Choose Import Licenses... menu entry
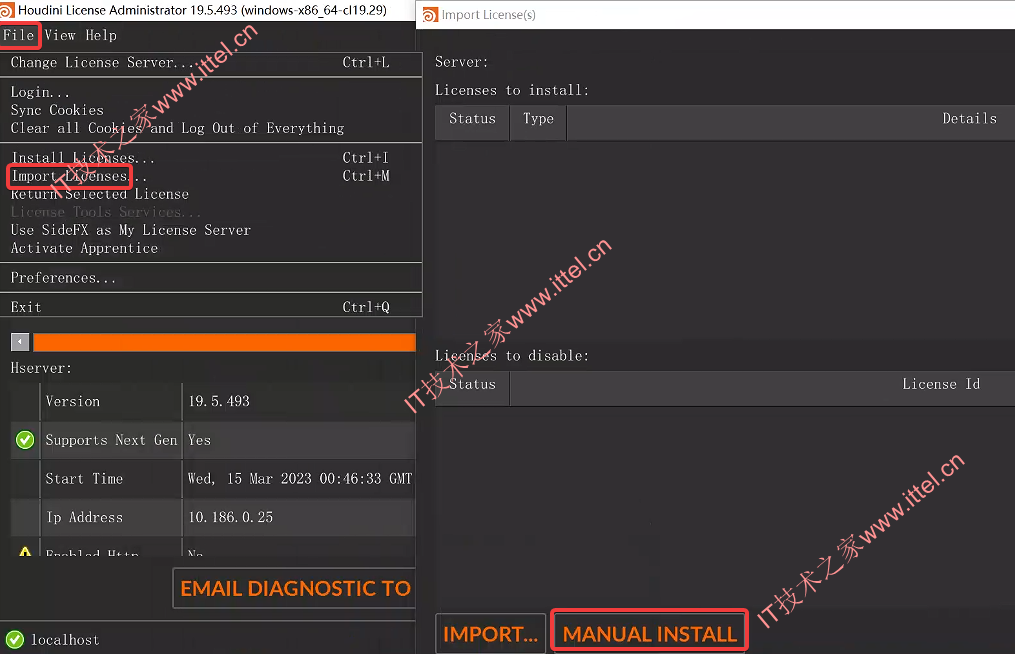Viewport: 1015px width, 654px height. coord(211,176)
